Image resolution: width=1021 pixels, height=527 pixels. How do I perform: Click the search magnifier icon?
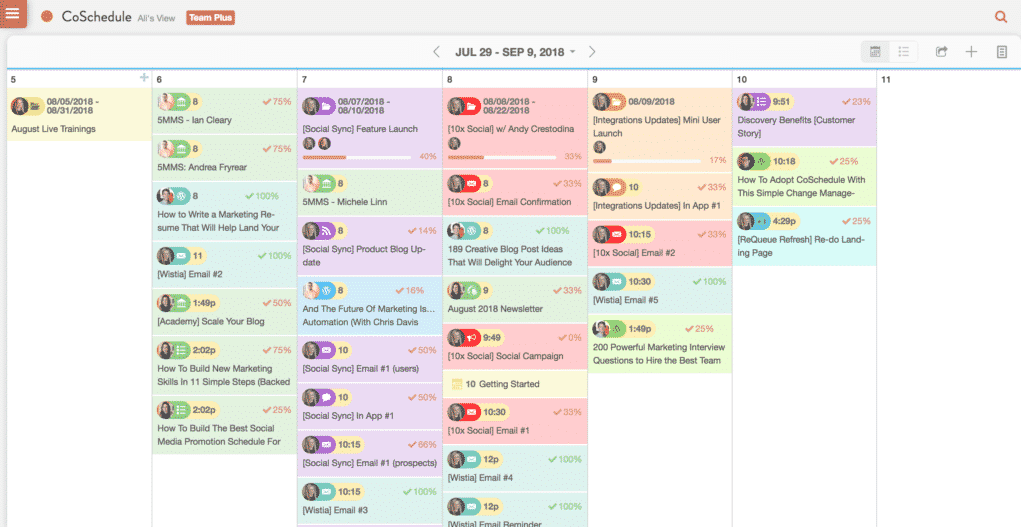tap(1001, 17)
